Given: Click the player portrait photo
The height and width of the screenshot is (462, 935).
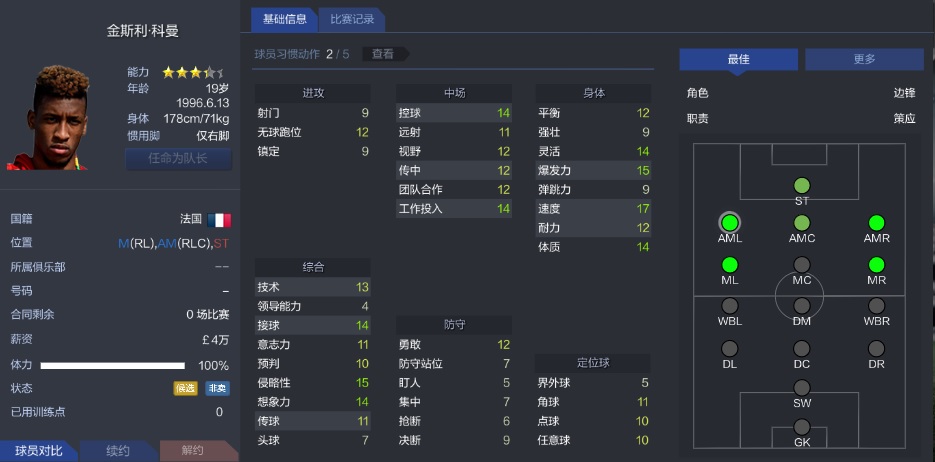Looking at the screenshot, I should point(48,117).
